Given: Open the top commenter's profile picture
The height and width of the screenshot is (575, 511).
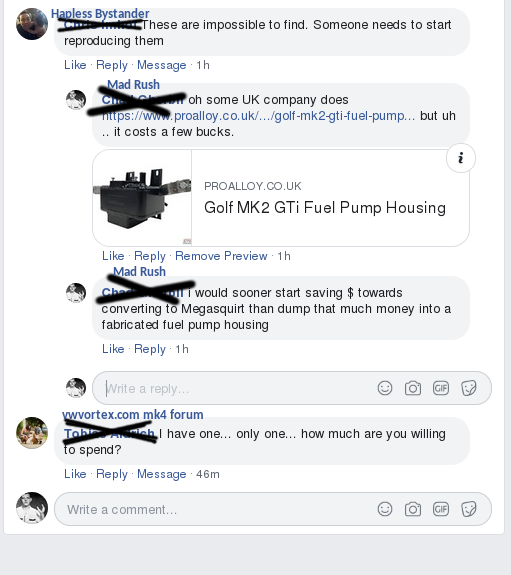Looking at the screenshot, I should coord(32,24).
